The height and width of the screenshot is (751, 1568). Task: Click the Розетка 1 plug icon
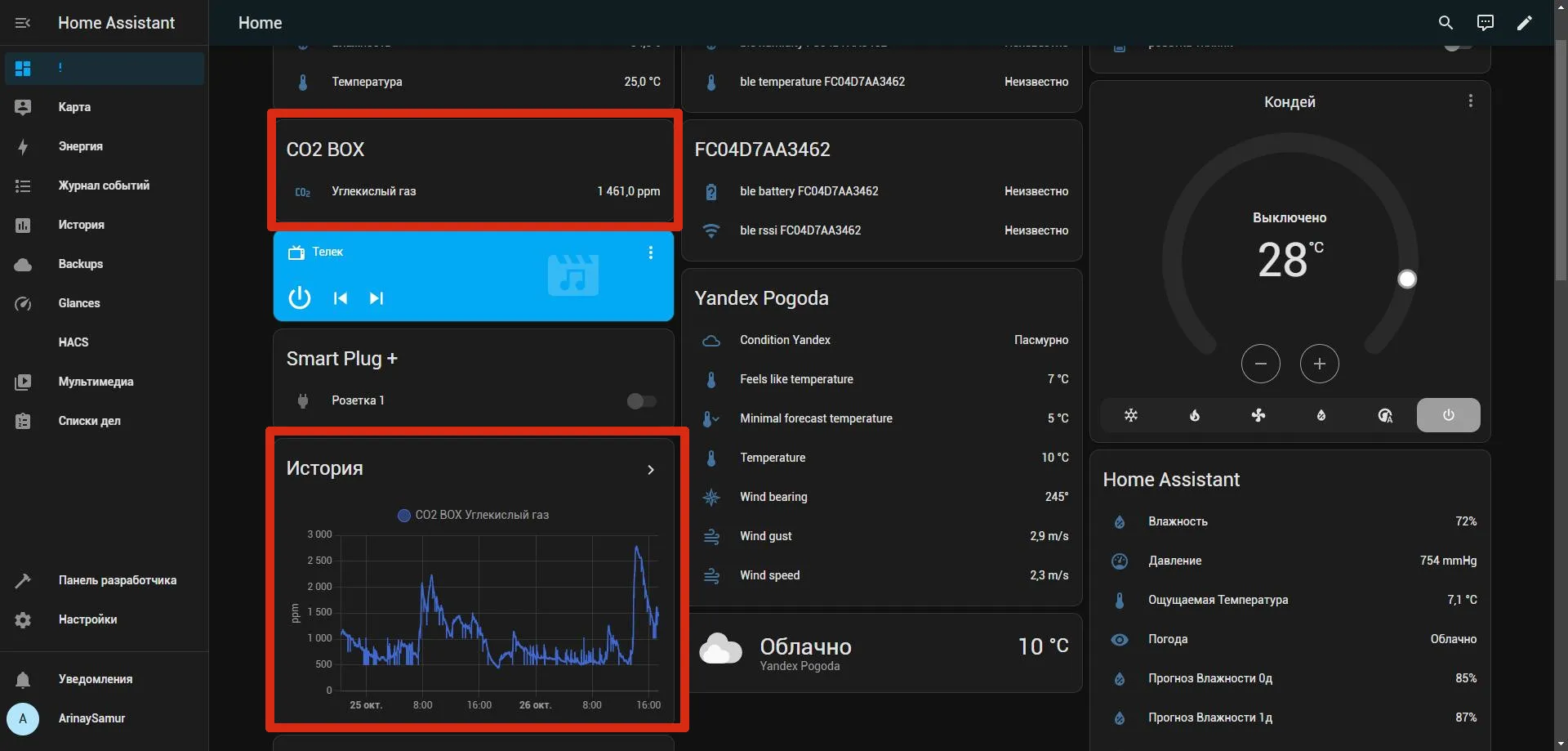click(303, 400)
